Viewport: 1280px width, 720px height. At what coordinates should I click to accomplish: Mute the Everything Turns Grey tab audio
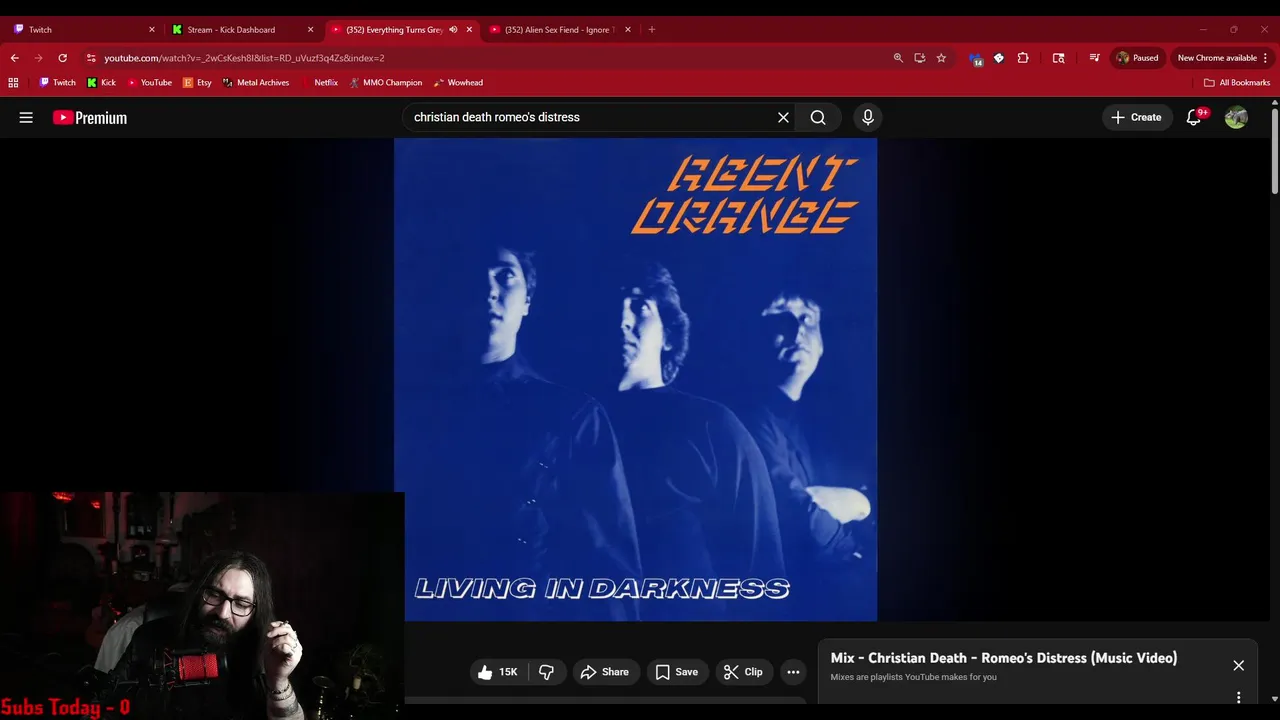coord(453,30)
